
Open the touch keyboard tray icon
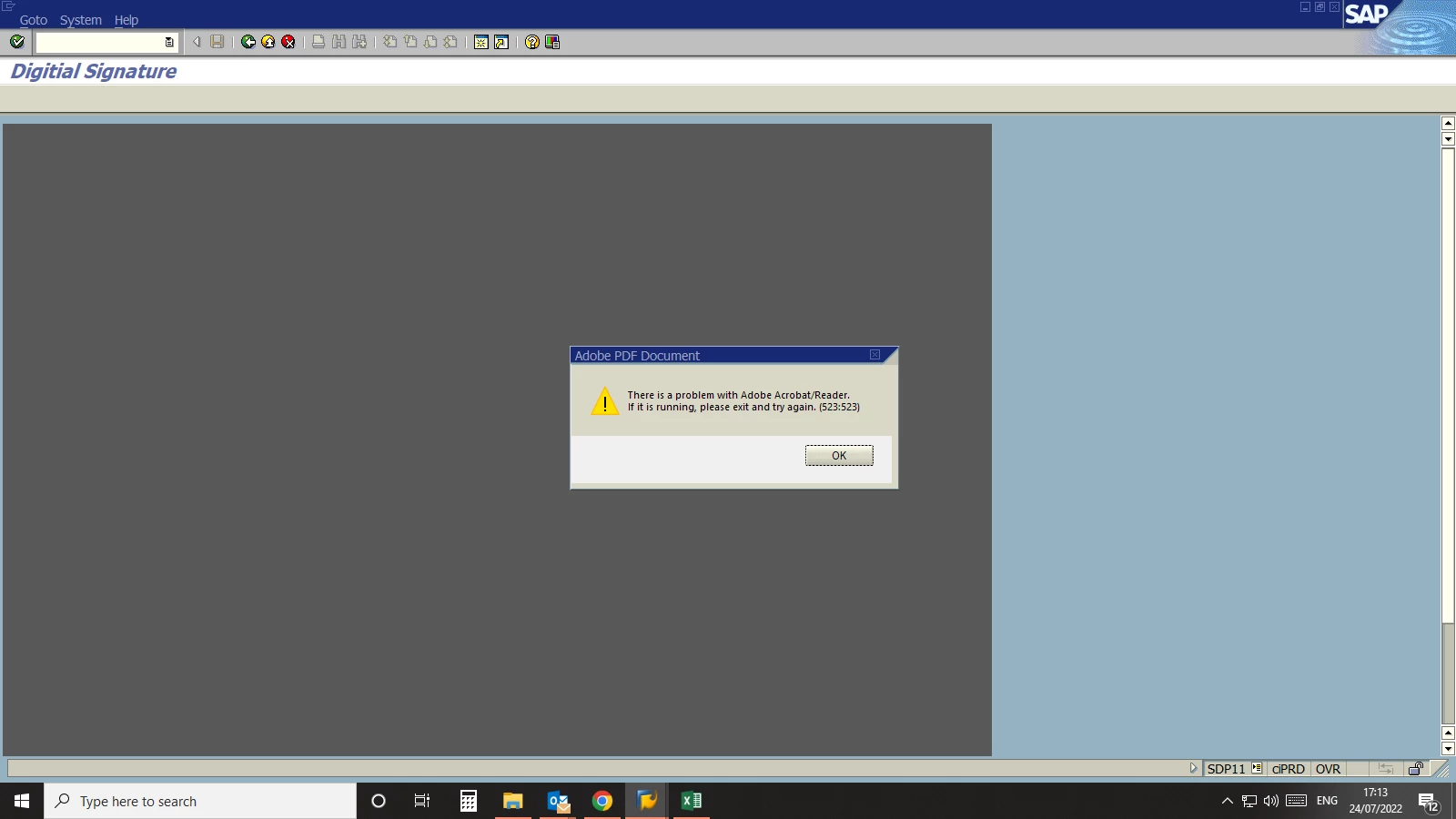(1297, 801)
